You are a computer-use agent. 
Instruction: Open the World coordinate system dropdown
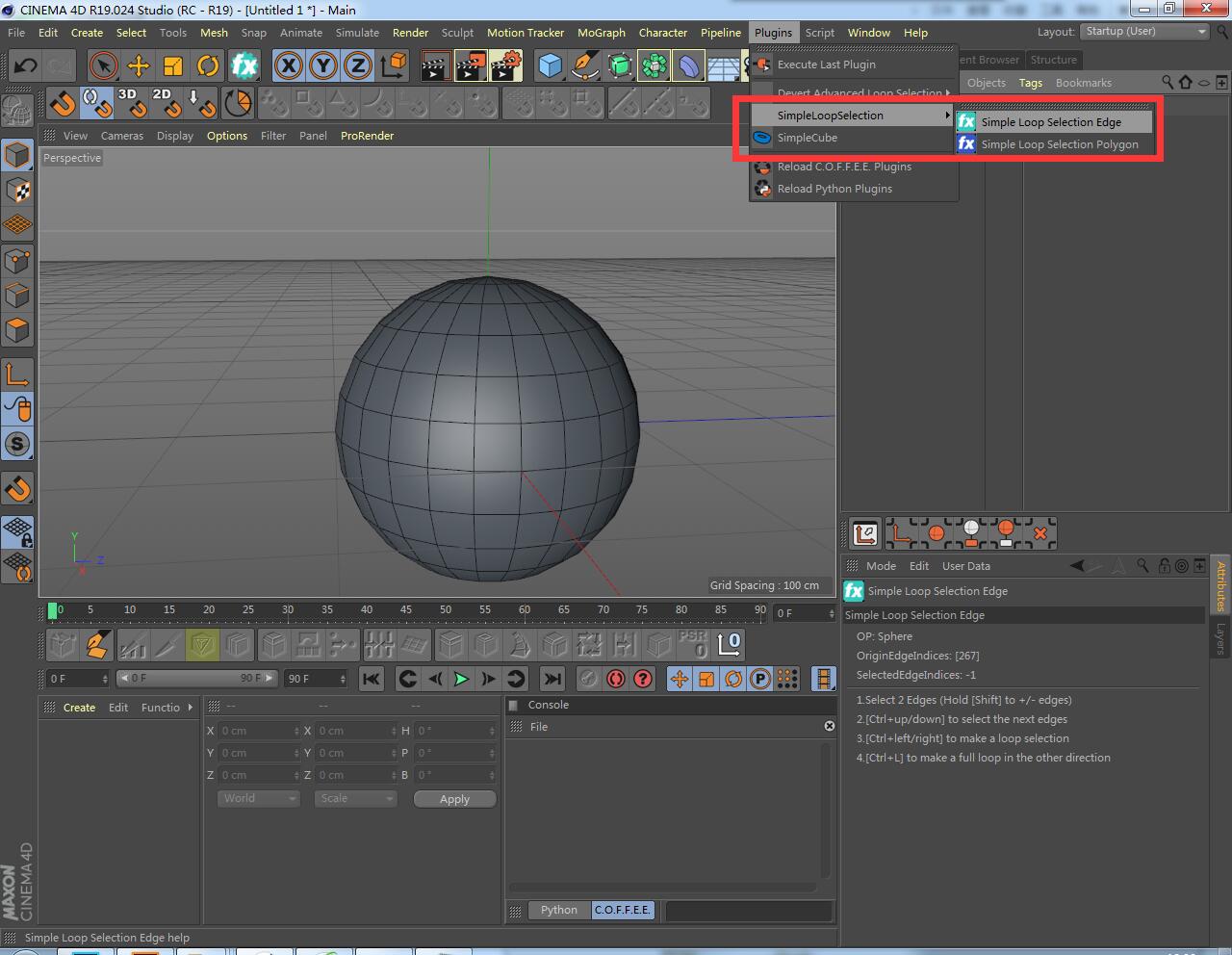pyautogui.click(x=258, y=798)
